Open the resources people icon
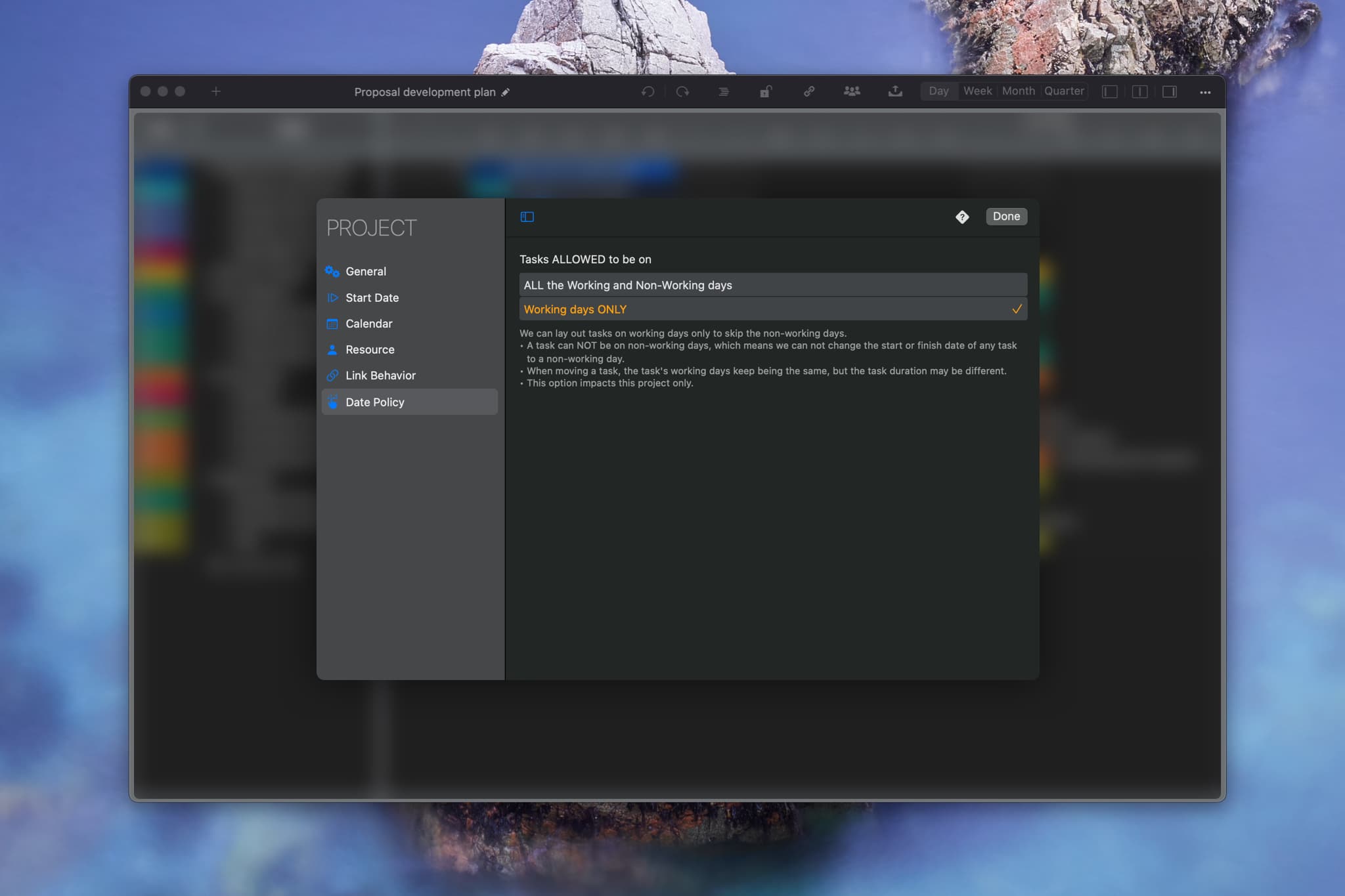1345x896 pixels. click(x=852, y=92)
